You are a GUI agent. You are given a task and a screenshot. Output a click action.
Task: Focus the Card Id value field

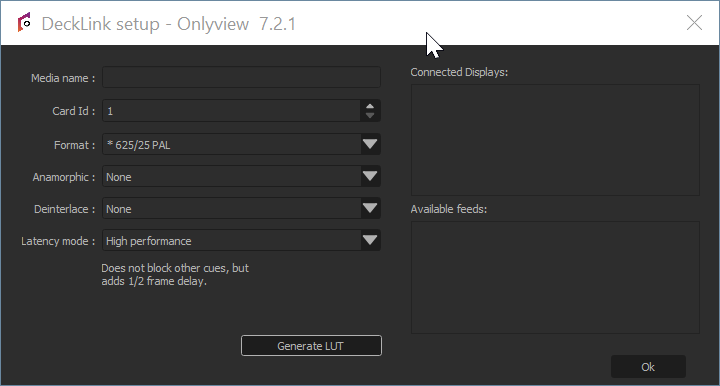231,111
